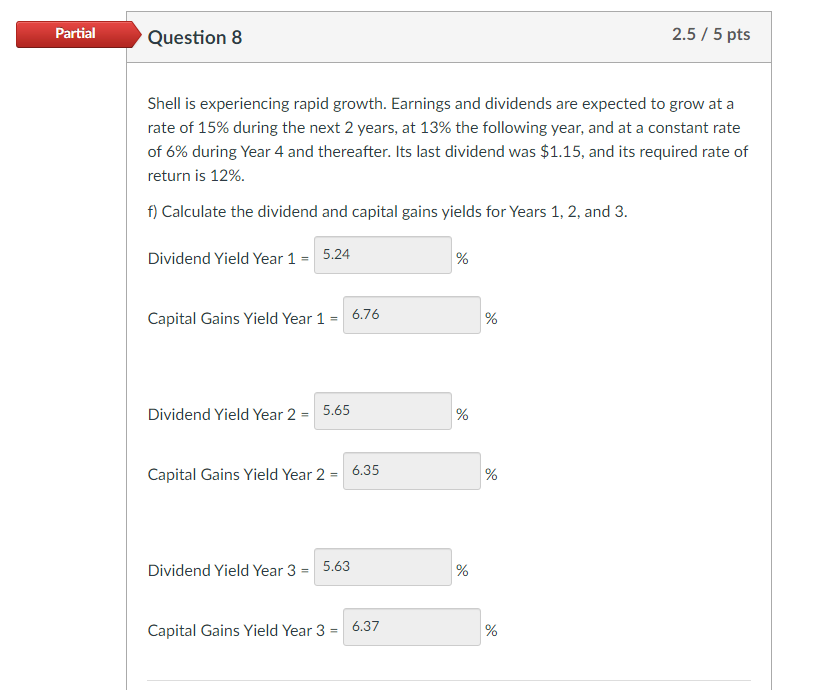The height and width of the screenshot is (690, 840).
Task: Select the label Dividend Yield Year 2
Action: (x=222, y=414)
